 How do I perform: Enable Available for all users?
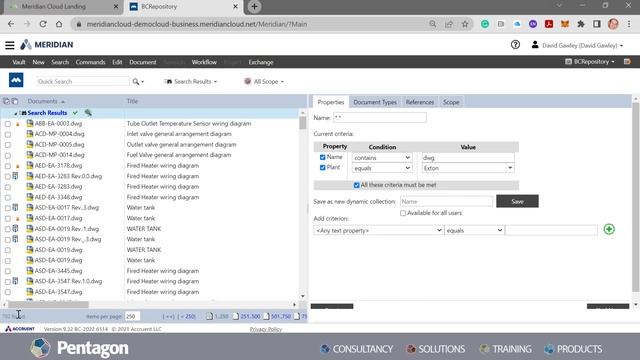coord(403,213)
